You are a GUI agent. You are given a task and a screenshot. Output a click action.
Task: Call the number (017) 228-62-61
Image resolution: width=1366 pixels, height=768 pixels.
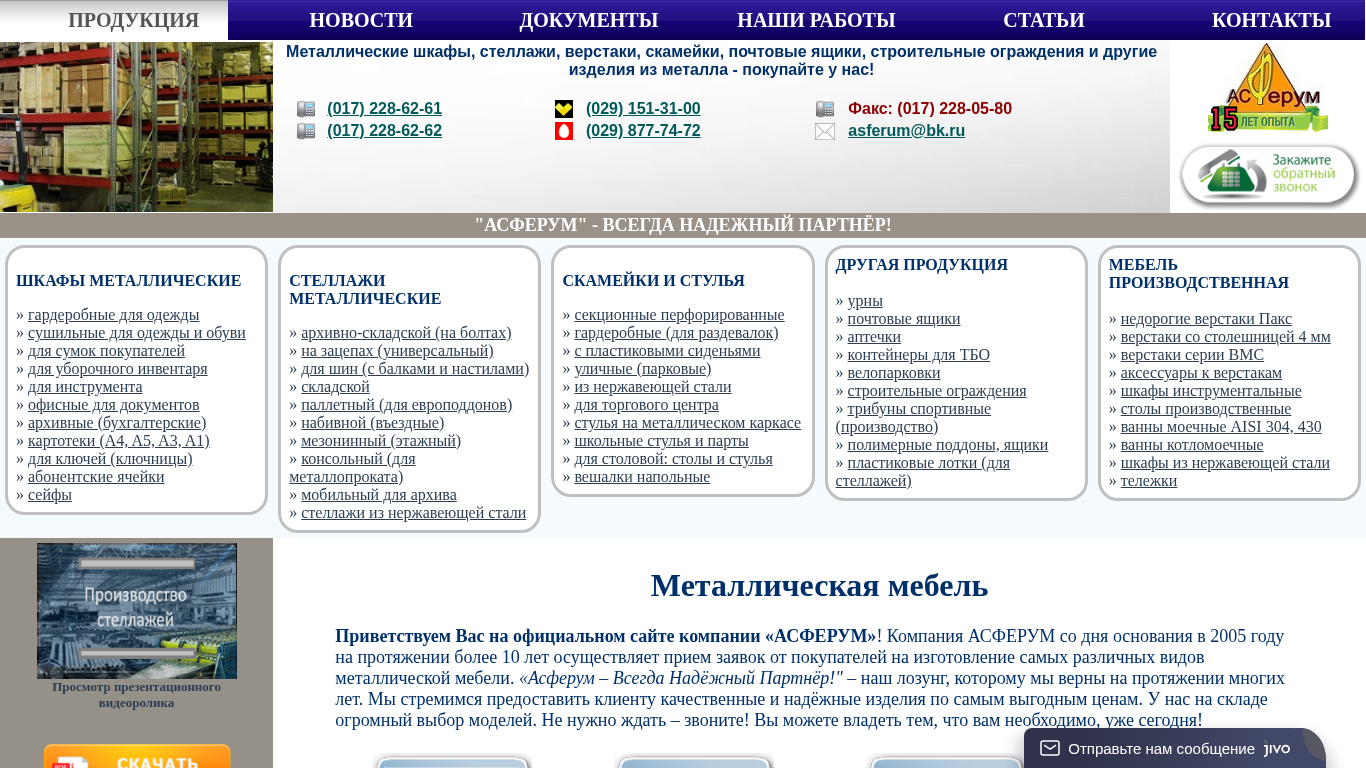tap(384, 109)
